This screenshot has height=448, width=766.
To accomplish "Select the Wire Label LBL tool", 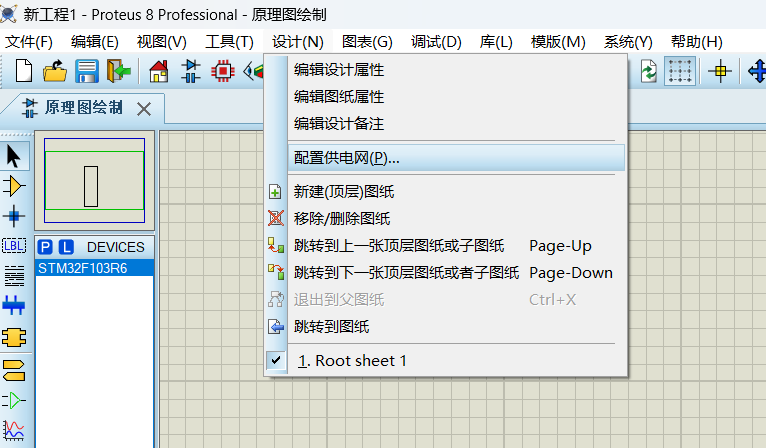I will (x=14, y=245).
